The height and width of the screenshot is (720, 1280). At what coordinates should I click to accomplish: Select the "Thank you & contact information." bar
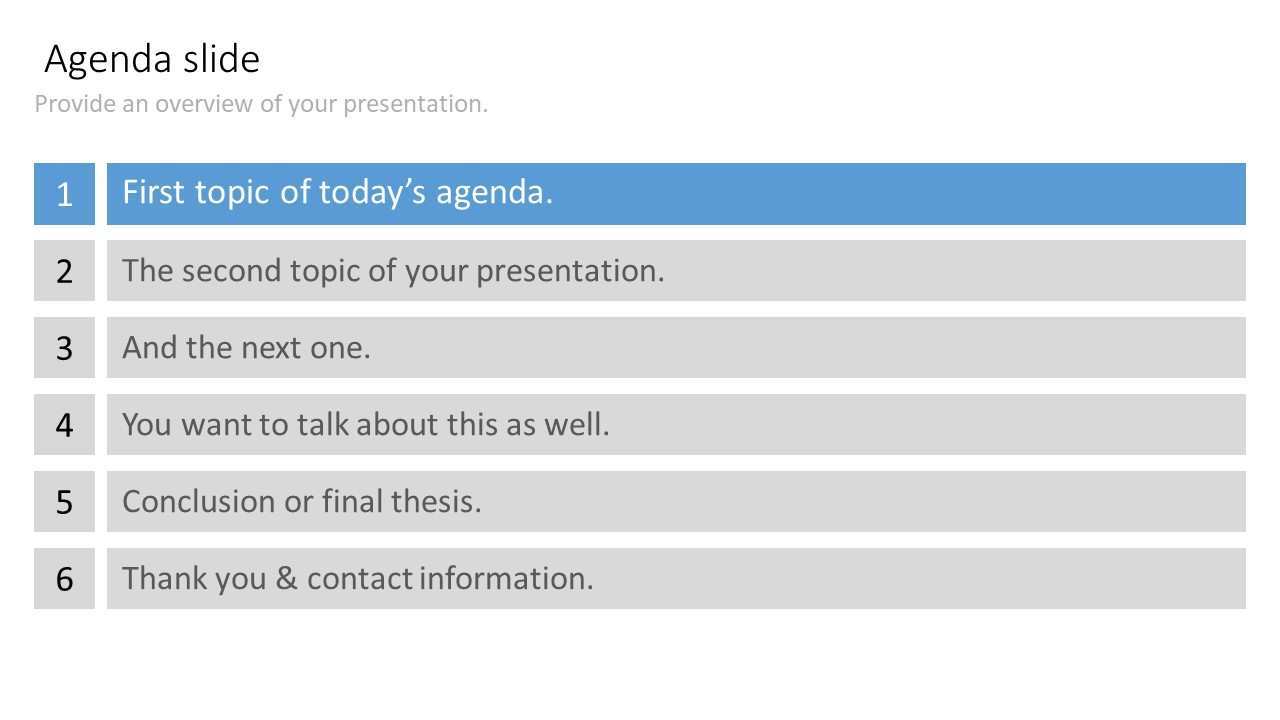(676, 579)
